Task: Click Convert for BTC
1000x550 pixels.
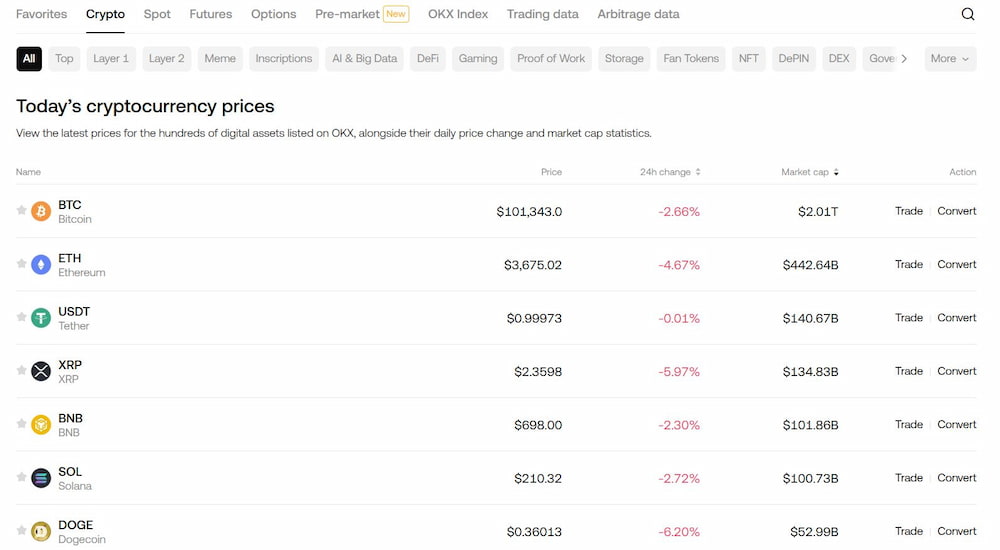Action: (x=957, y=211)
